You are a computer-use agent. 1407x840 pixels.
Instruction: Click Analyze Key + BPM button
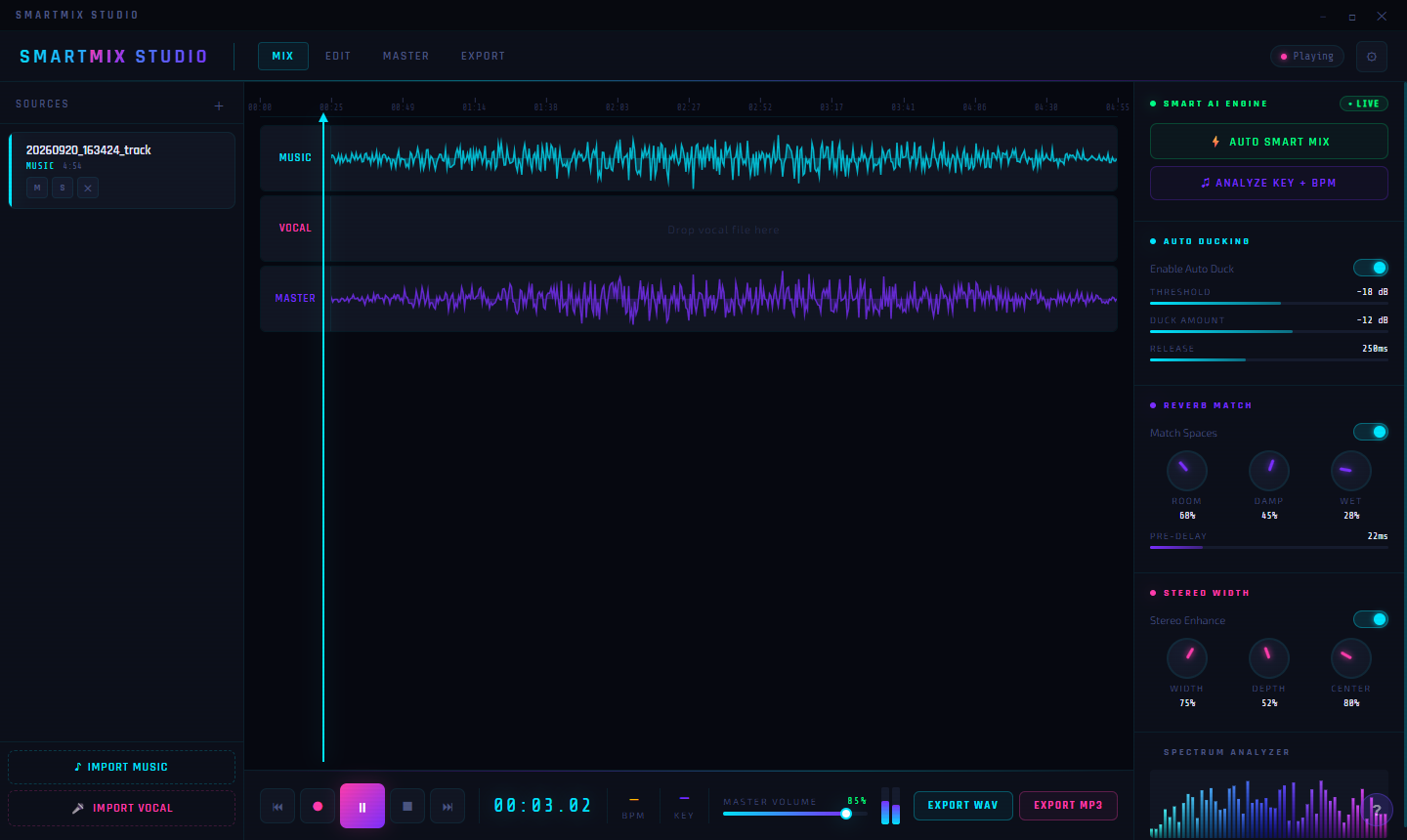[1269, 183]
